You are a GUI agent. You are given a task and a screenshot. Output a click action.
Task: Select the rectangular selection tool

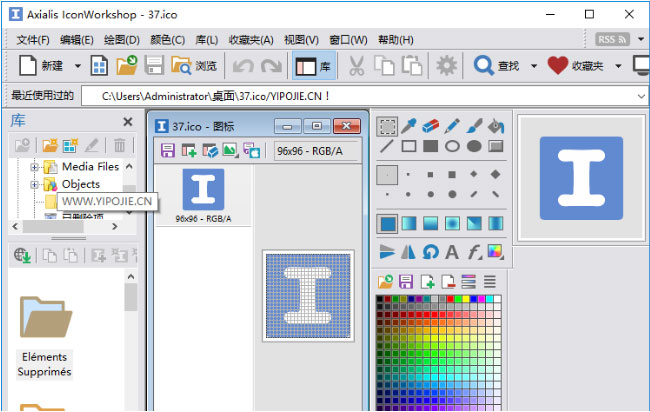tap(387, 126)
